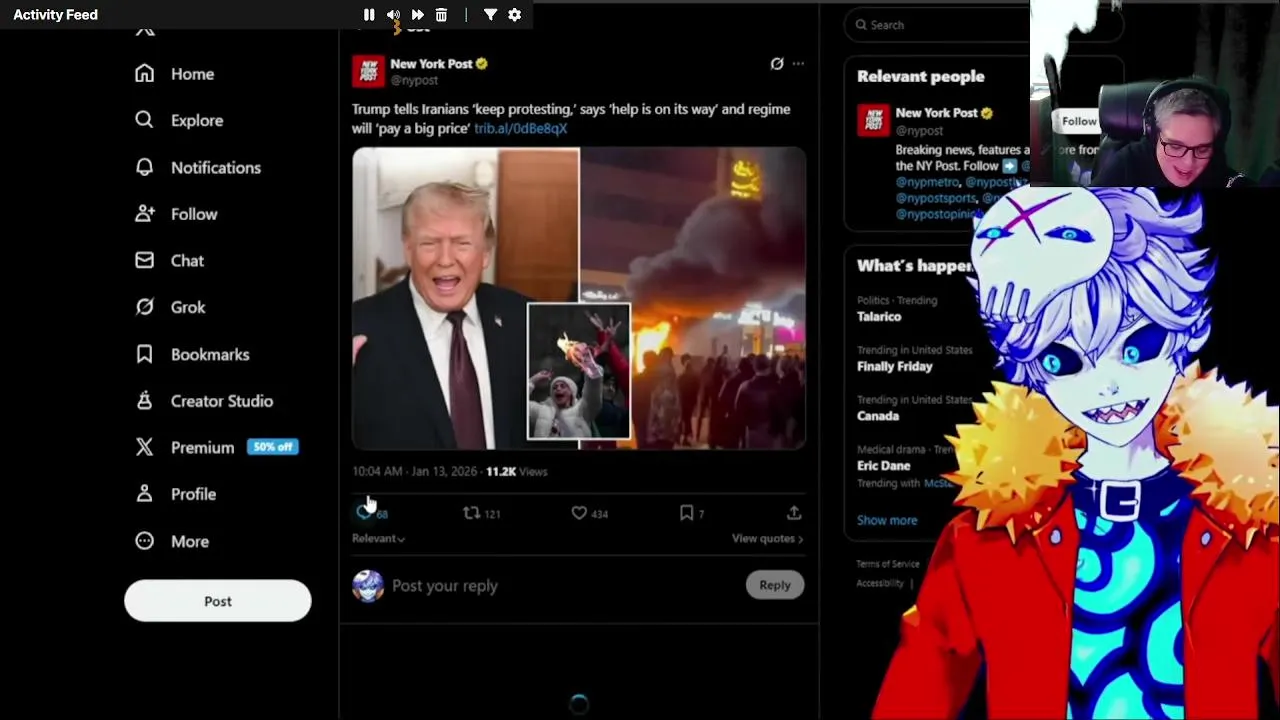This screenshot has width=1280, height=720.
Task: Click the share icon on the post
Action: 794,513
